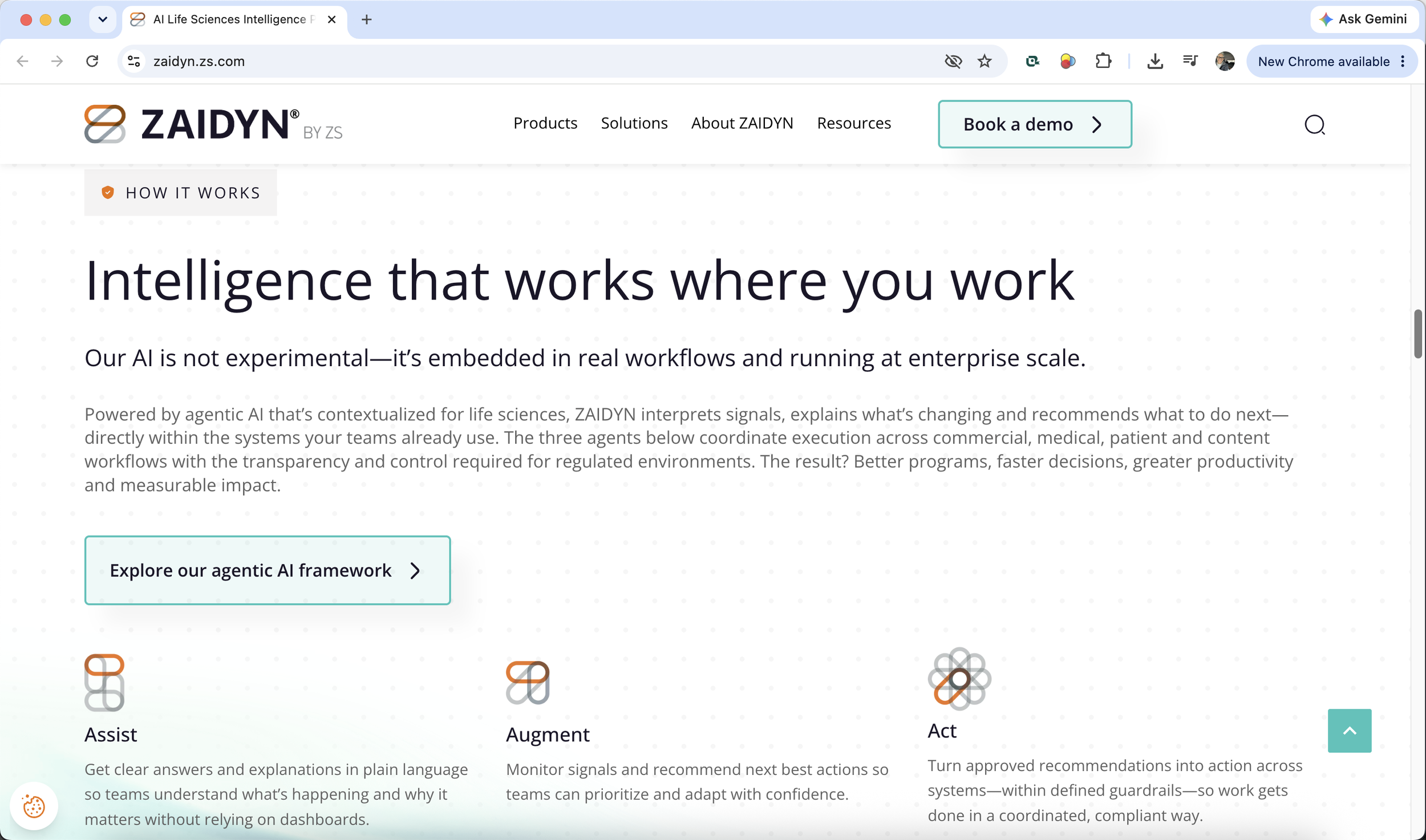The image size is (1426, 840).
Task: Click the Act heading
Action: pyautogui.click(x=942, y=731)
